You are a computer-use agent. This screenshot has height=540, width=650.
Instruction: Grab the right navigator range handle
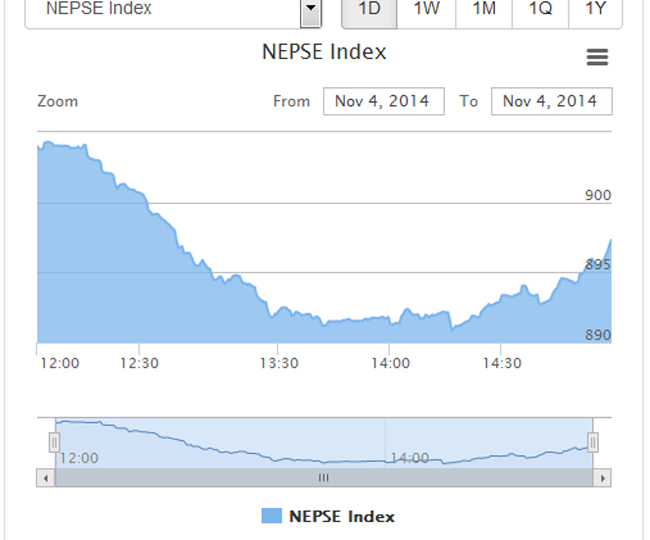coord(593,442)
